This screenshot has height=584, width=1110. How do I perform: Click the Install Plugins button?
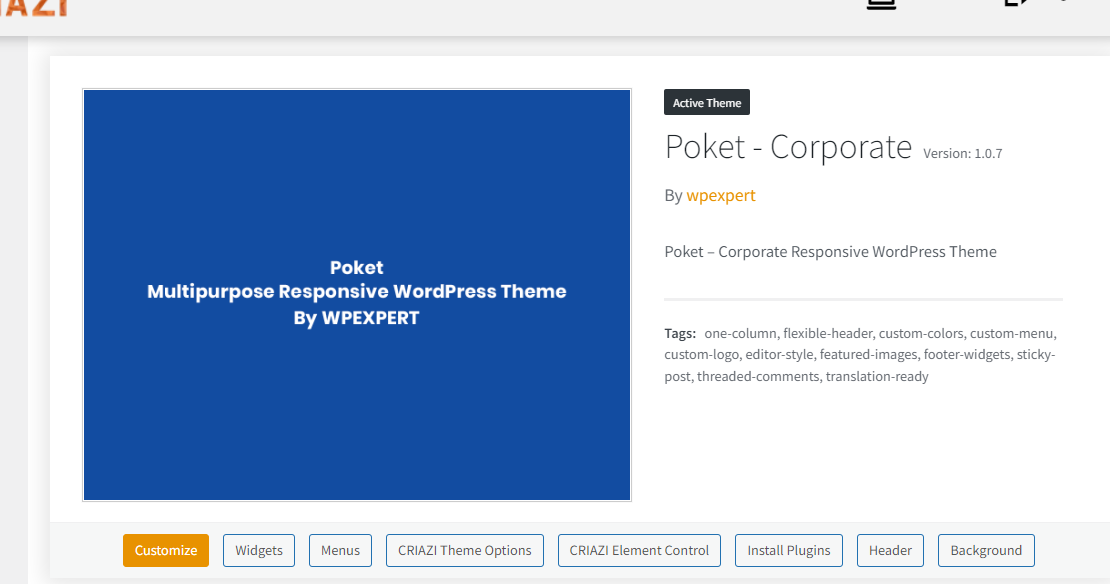[x=789, y=550]
